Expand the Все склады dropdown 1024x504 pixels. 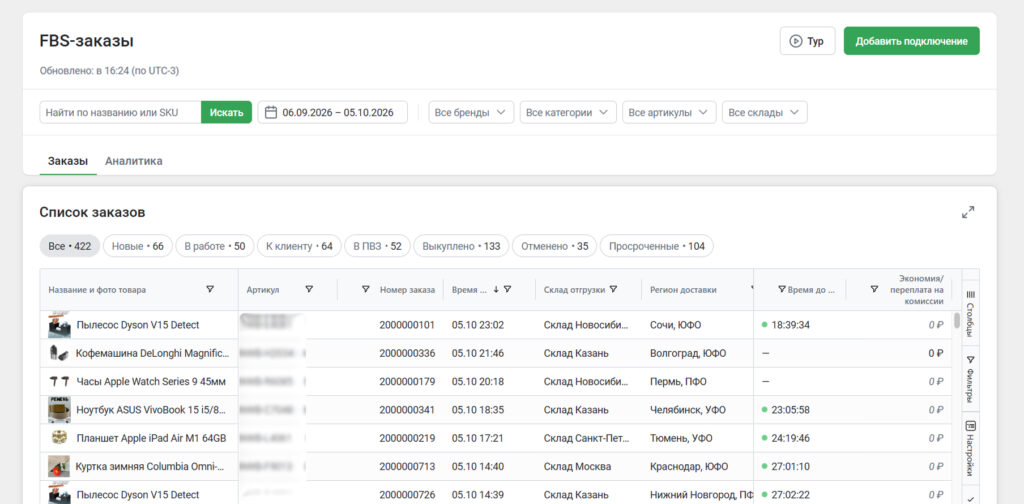[764, 112]
